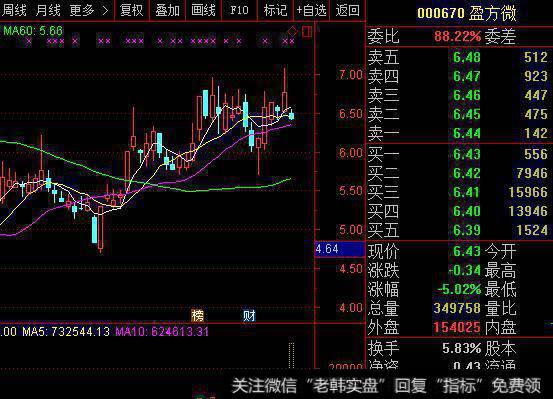Click the 返回 back button

(x=348, y=10)
